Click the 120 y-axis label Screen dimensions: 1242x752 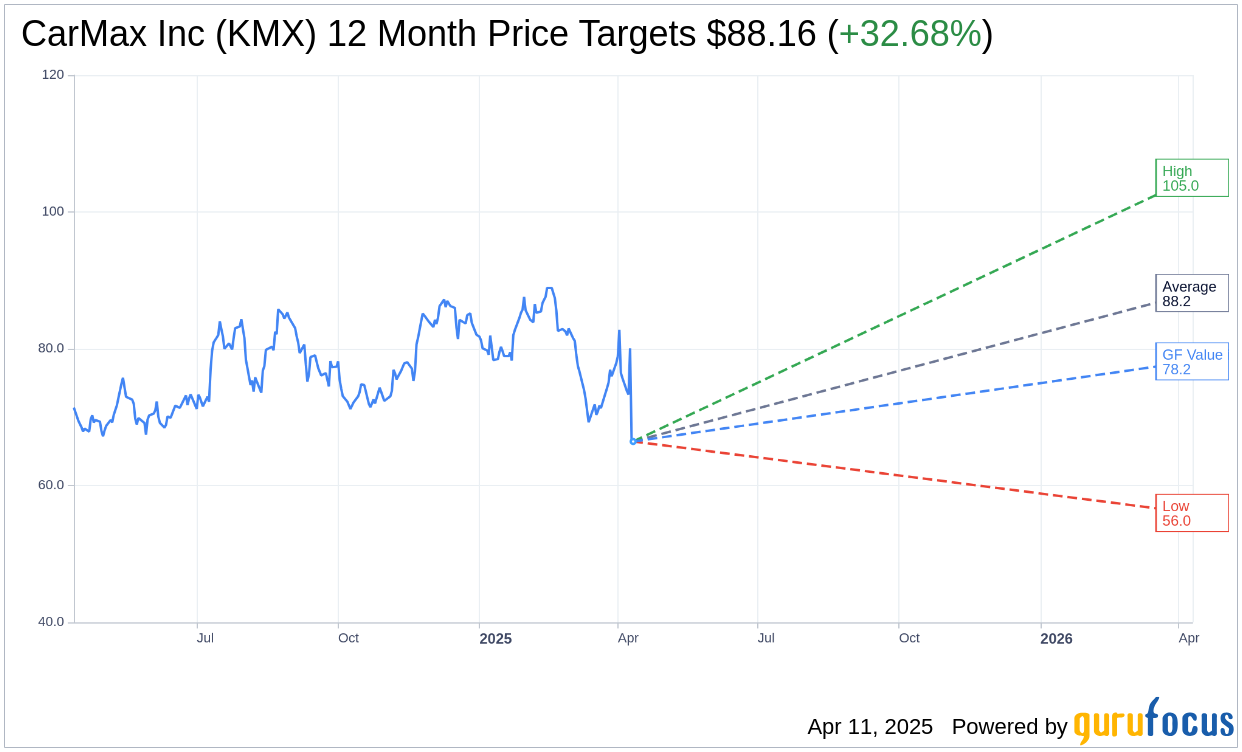point(53,75)
